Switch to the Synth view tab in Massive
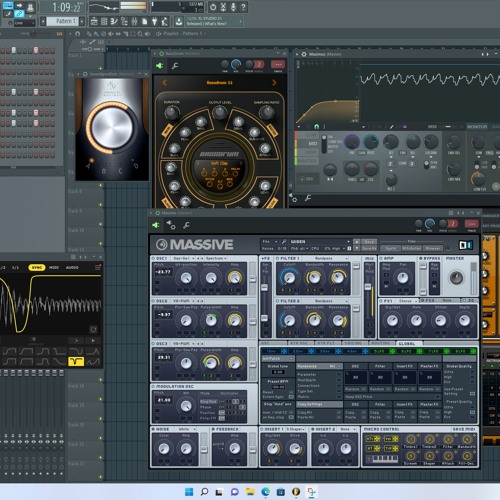 [x=391, y=248]
